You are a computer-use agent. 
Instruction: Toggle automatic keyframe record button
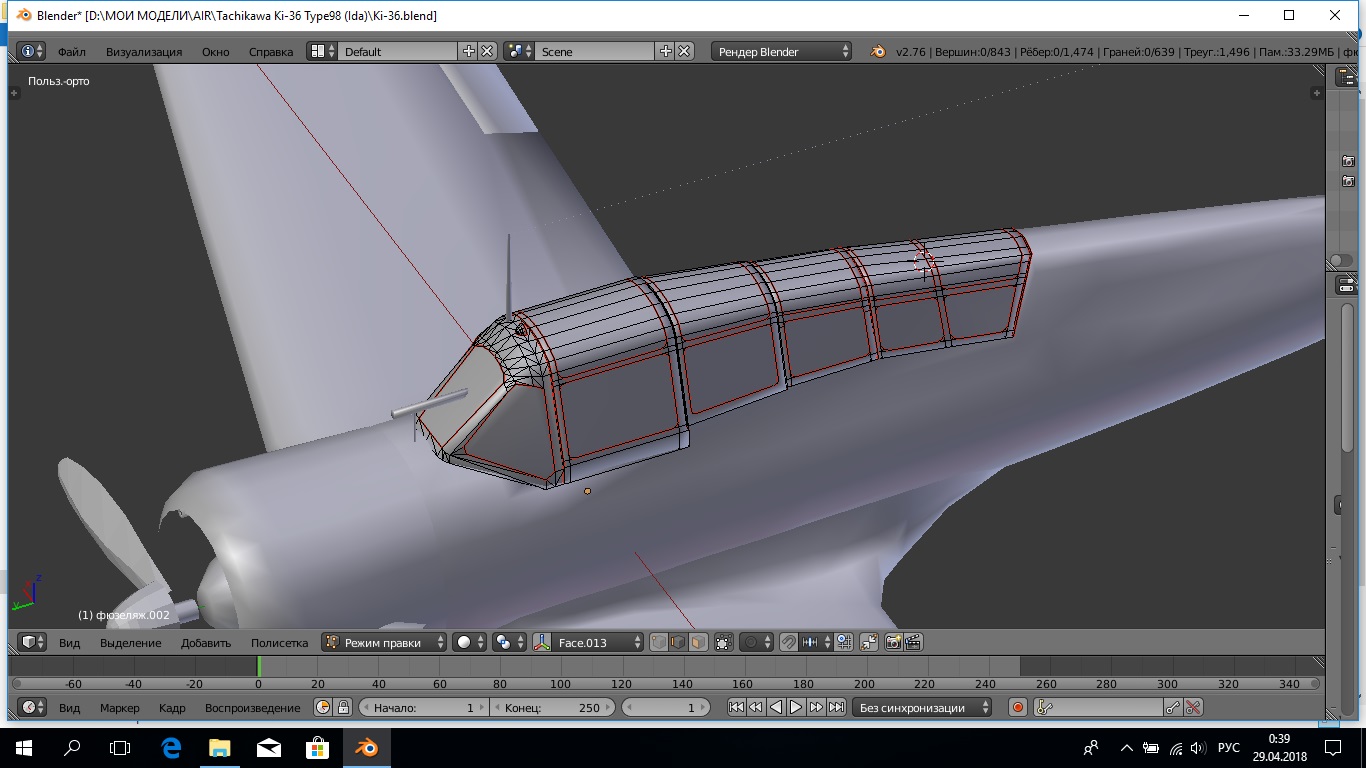pyautogui.click(x=1018, y=707)
